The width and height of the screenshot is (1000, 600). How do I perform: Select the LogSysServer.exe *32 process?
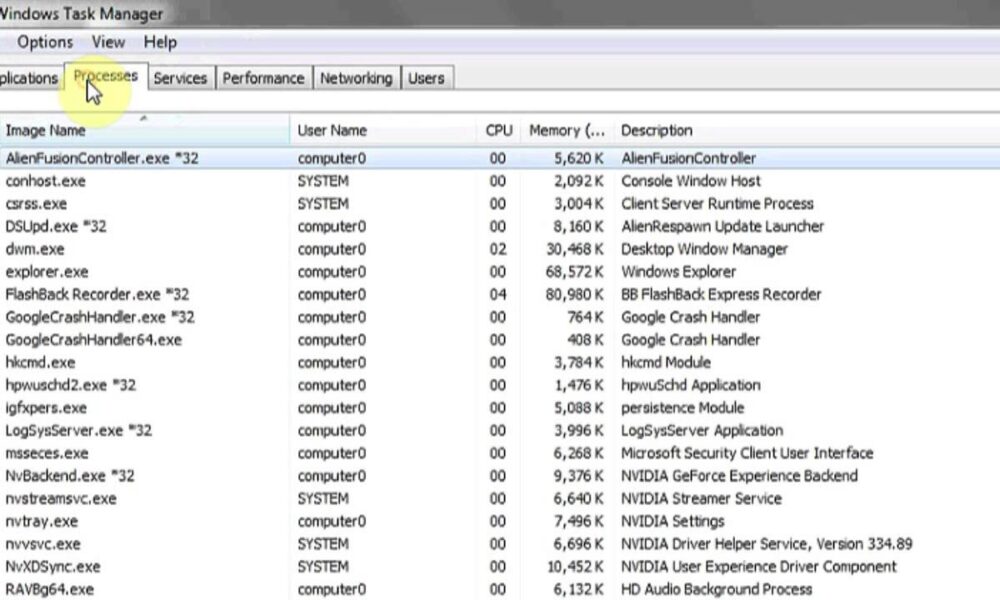(500, 430)
